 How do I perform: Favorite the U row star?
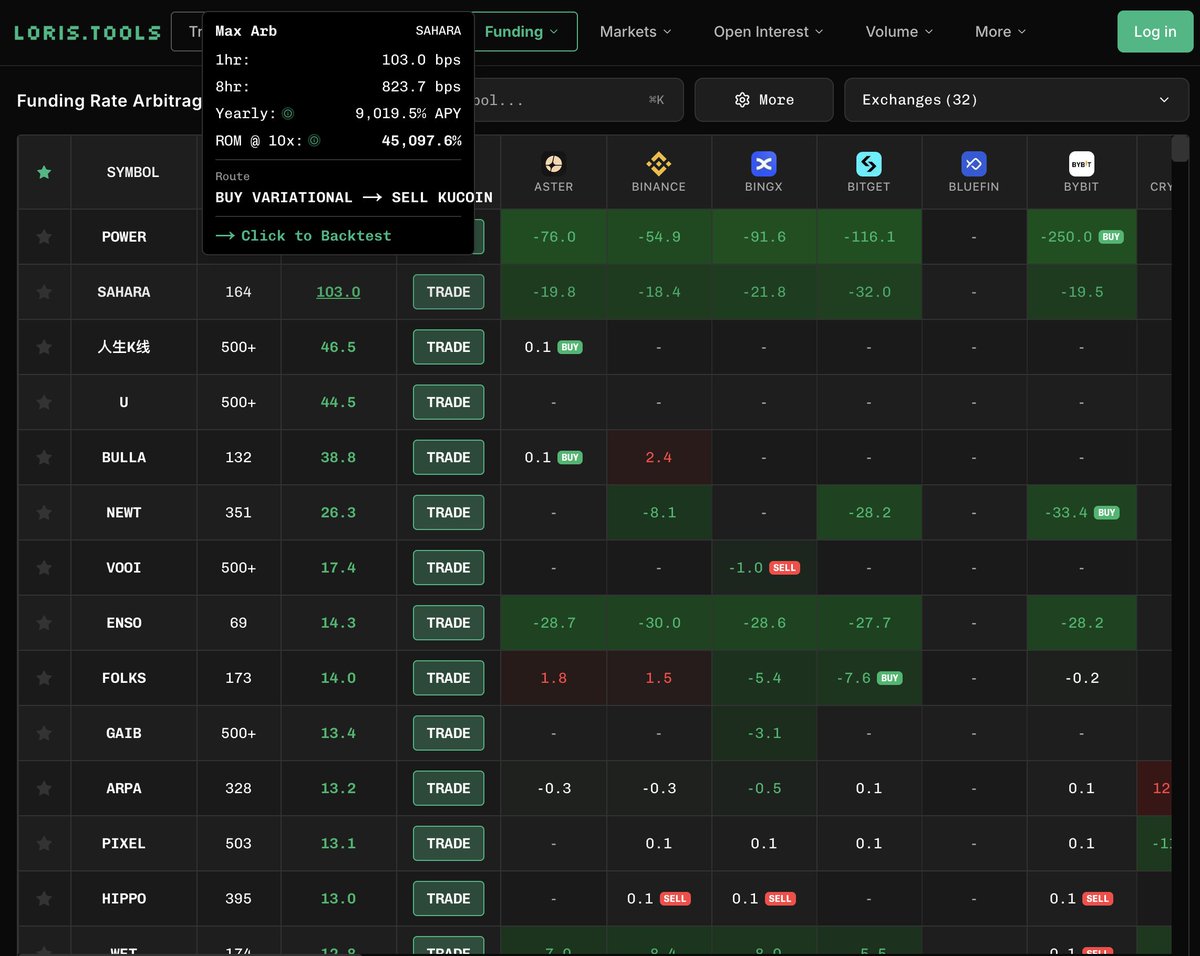click(44, 402)
